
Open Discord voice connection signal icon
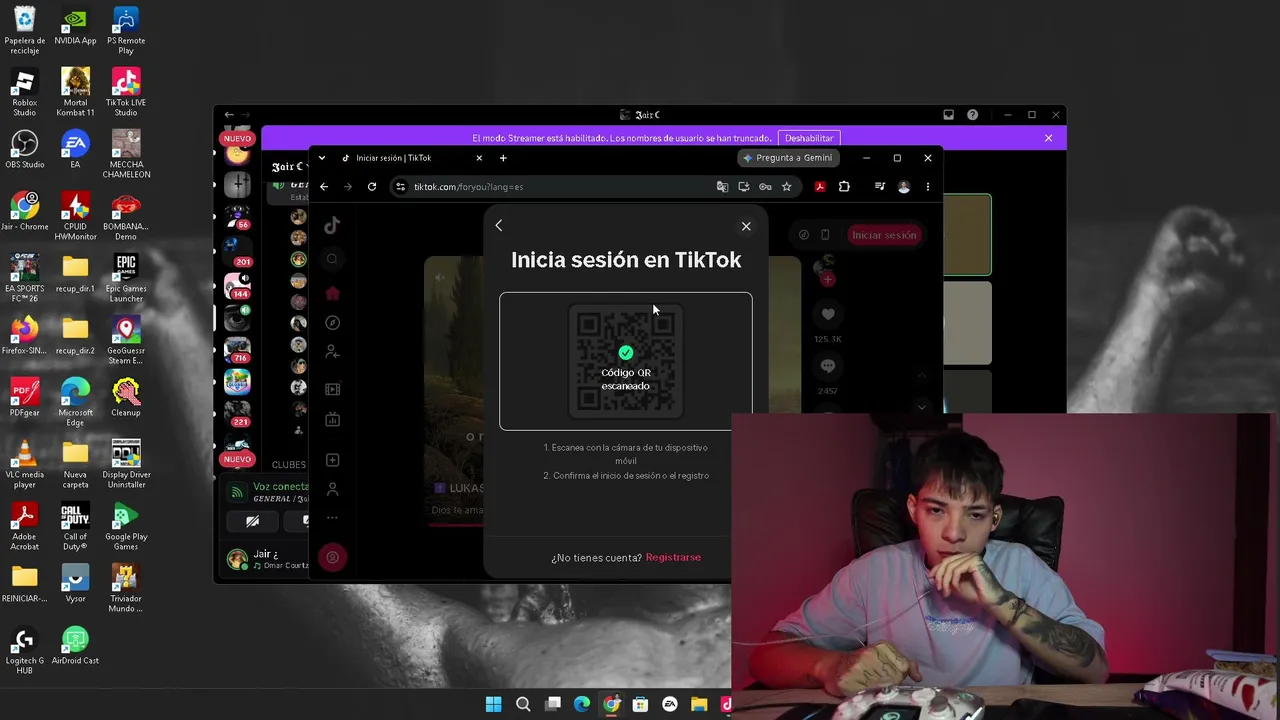[x=237, y=491]
